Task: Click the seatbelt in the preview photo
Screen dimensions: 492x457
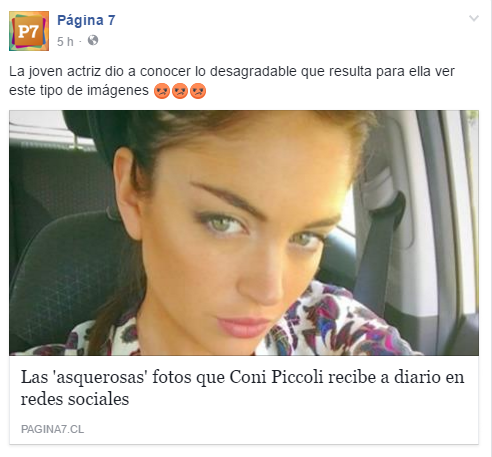Action: coord(377,253)
